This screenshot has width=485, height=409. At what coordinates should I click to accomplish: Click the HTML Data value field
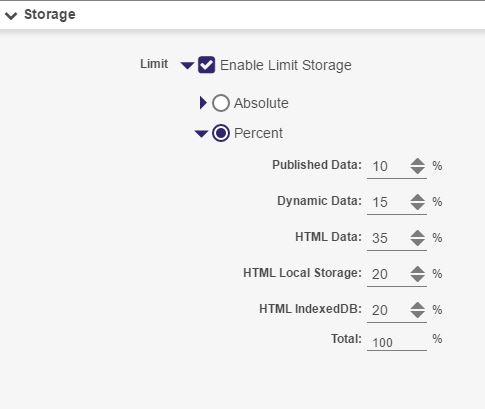[x=388, y=238]
